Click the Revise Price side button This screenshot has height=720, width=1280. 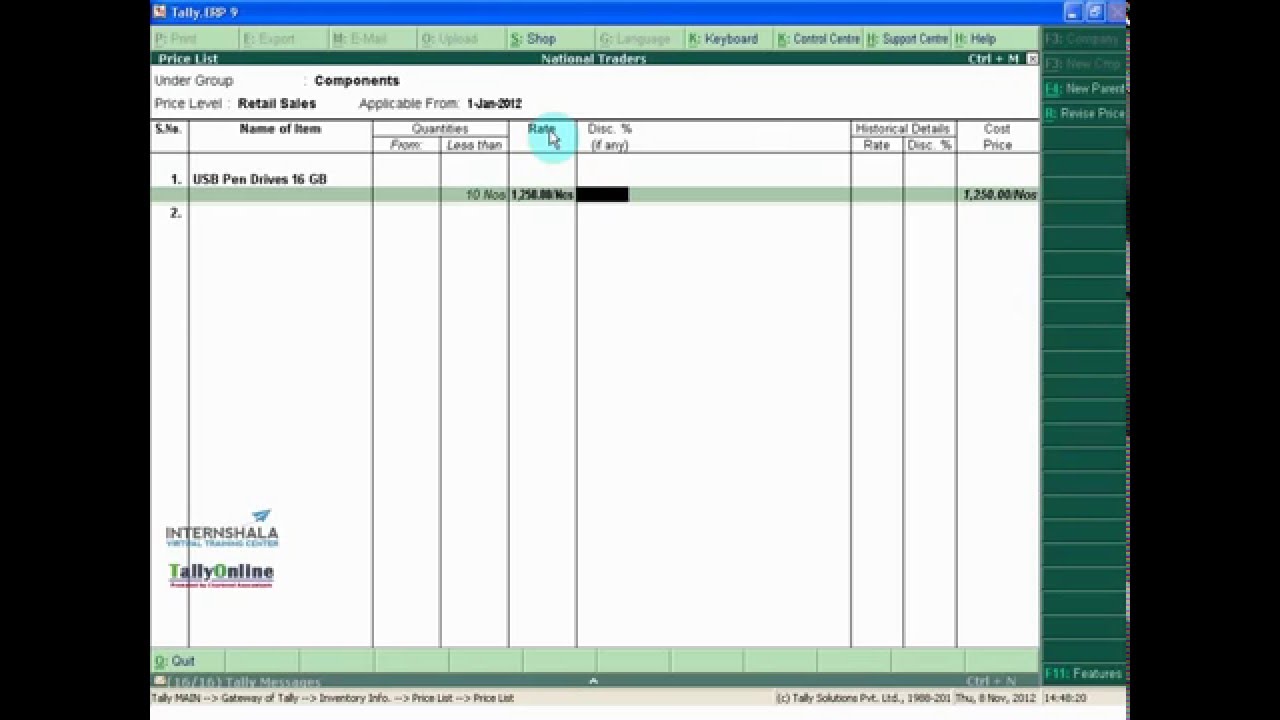[x=1084, y=114]
